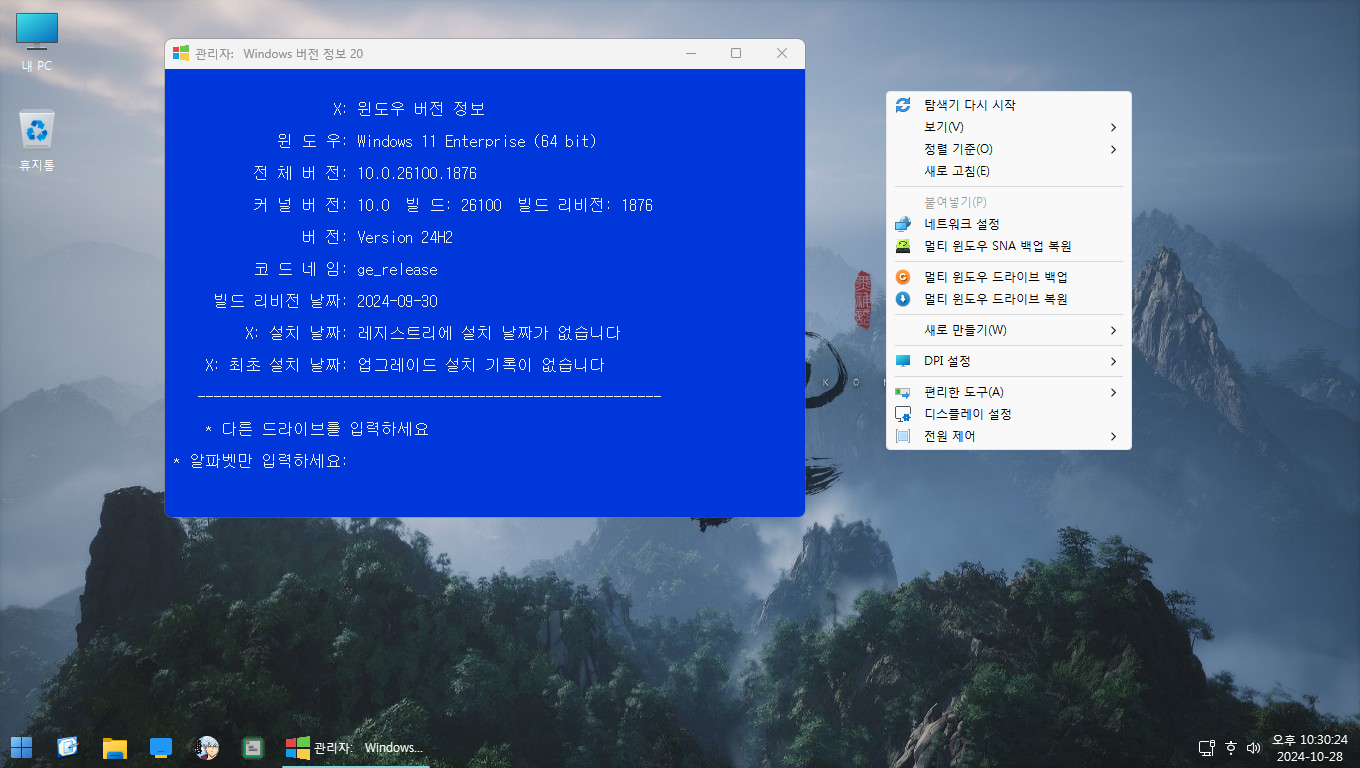Image resolution: width=1360 pixels, height=768 pixels.
Task: Choose 멀티 윈도우 드라이브 복원 blue icon item
Action: 1008,299
